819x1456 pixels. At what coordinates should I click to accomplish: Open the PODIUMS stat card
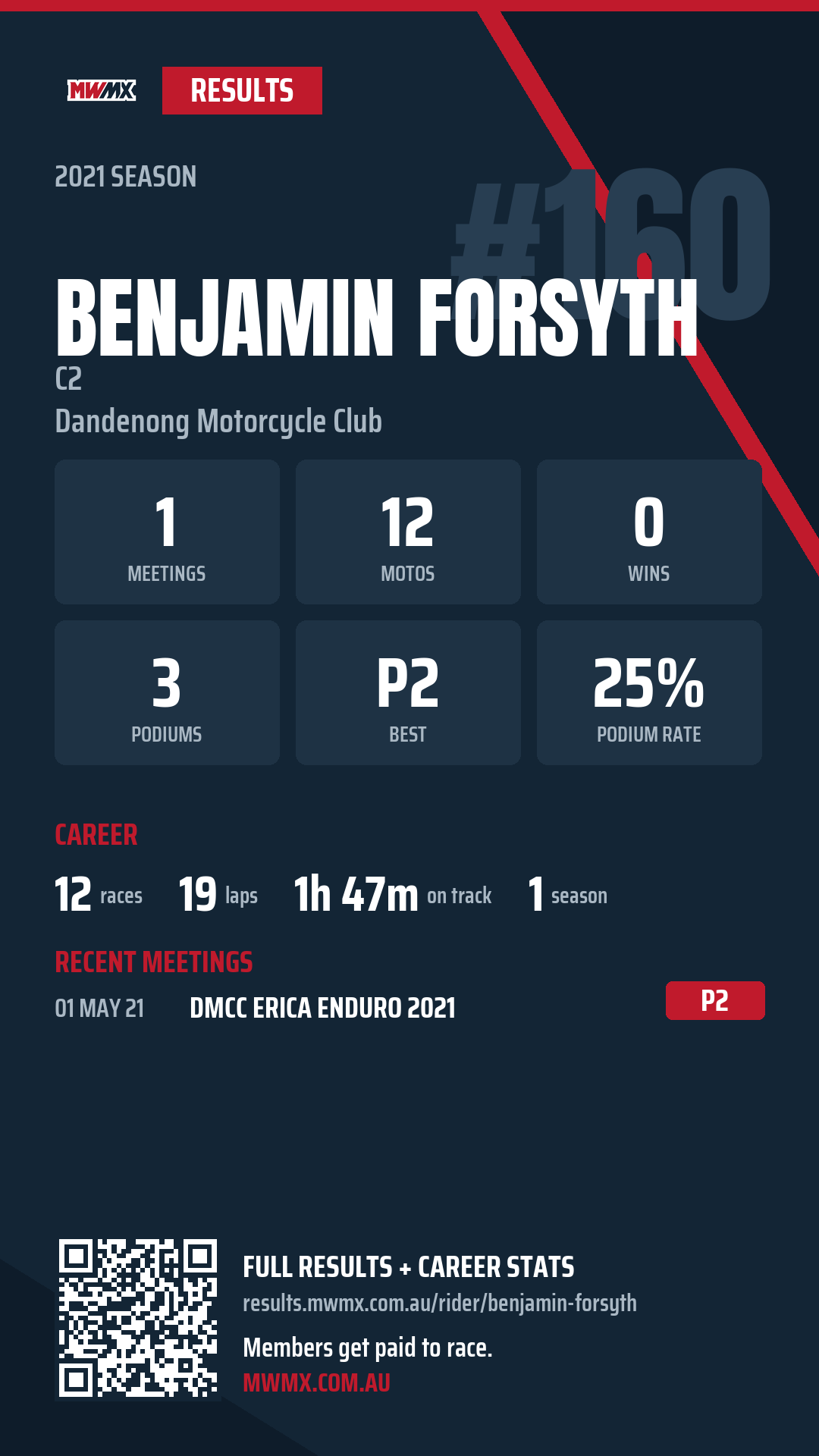(167, 692)
